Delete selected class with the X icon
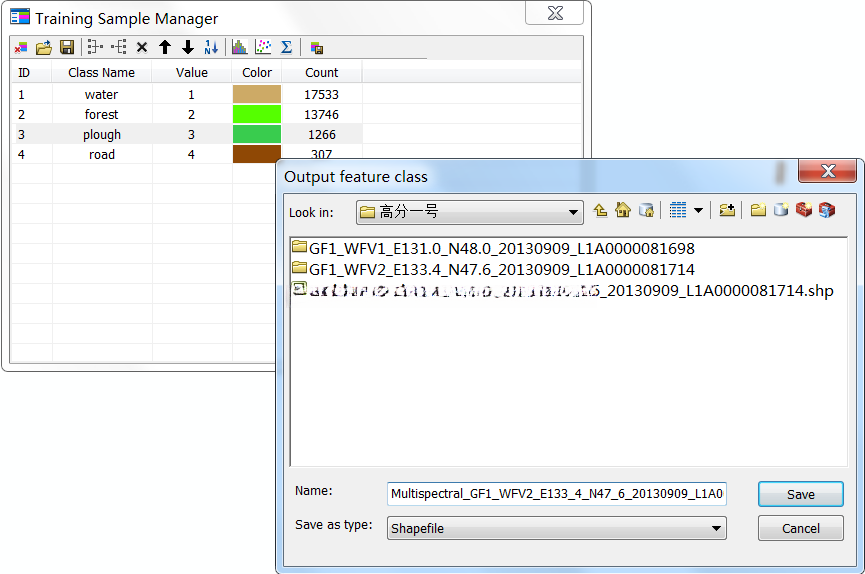The image size is (865, 574). point(142,47)
